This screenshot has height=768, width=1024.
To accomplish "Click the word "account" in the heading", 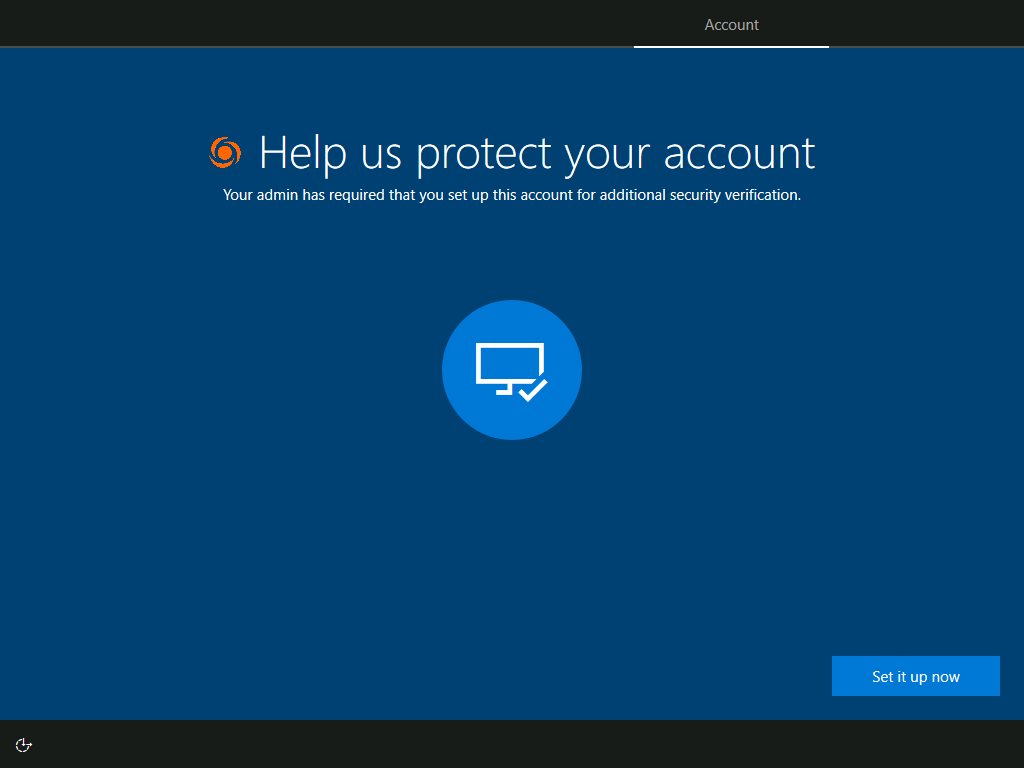I will (x=739, y=153).
